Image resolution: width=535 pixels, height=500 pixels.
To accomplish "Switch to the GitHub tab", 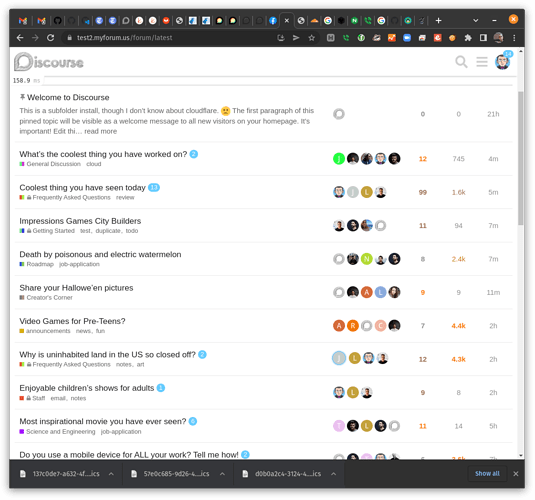I will 57,20.
